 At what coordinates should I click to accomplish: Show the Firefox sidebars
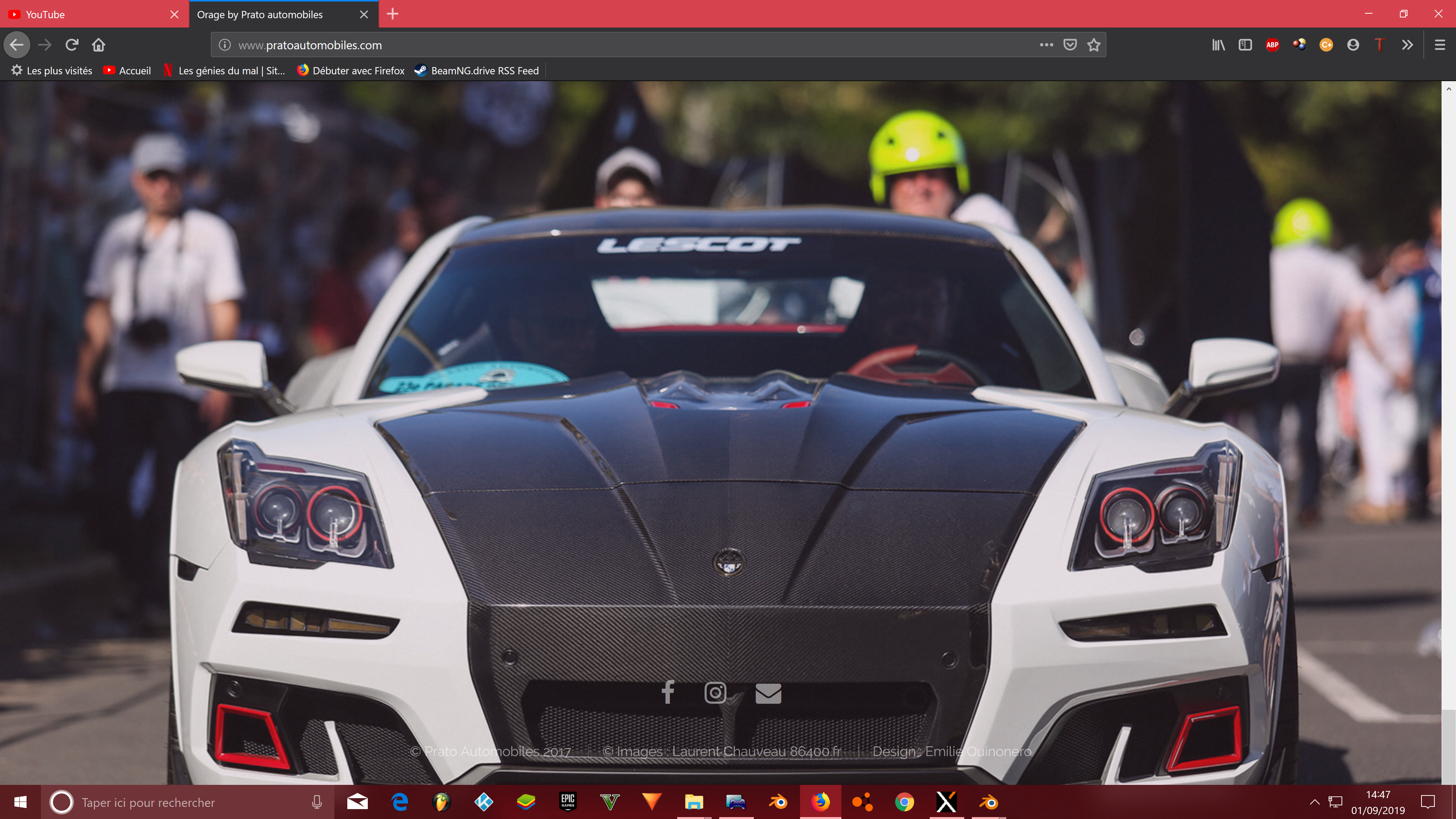[1245, 45]
